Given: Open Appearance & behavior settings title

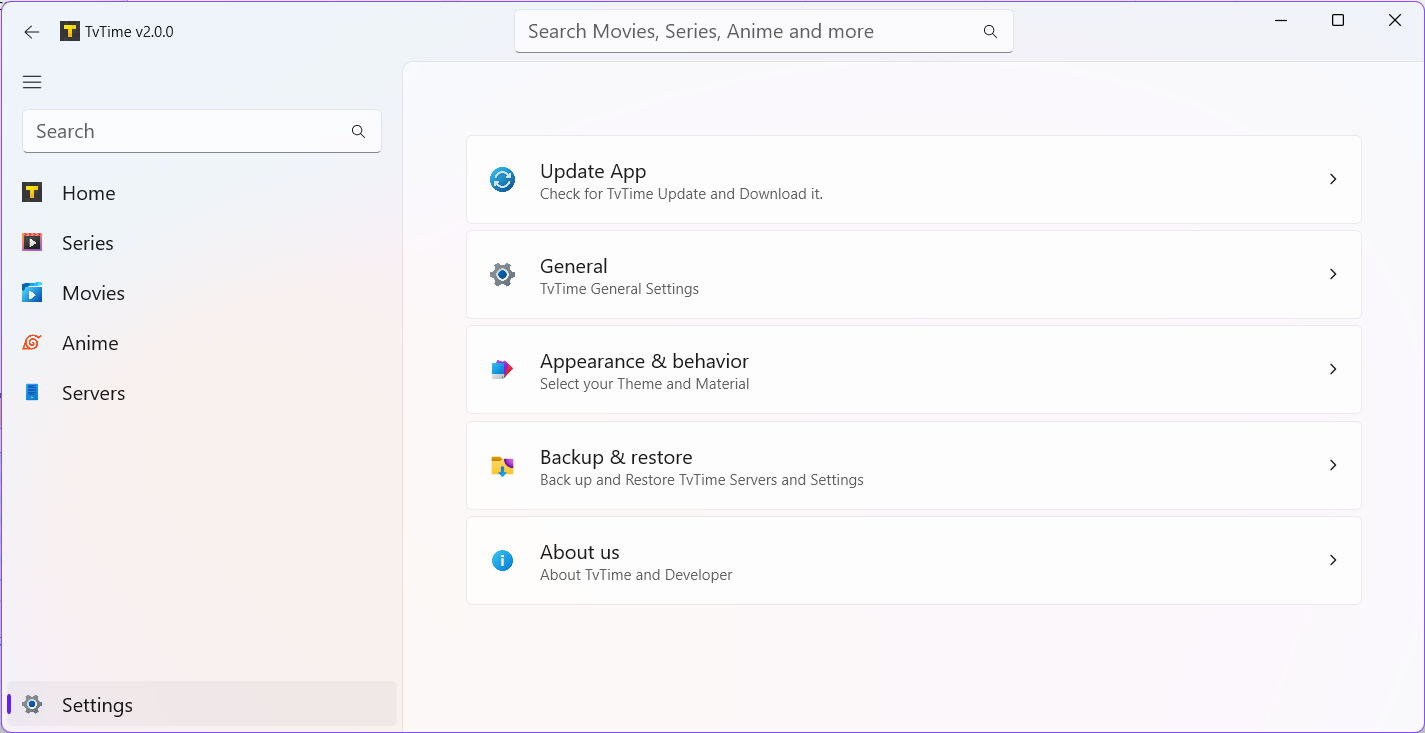Looking at the screenshot, I should tap(644, 361).
